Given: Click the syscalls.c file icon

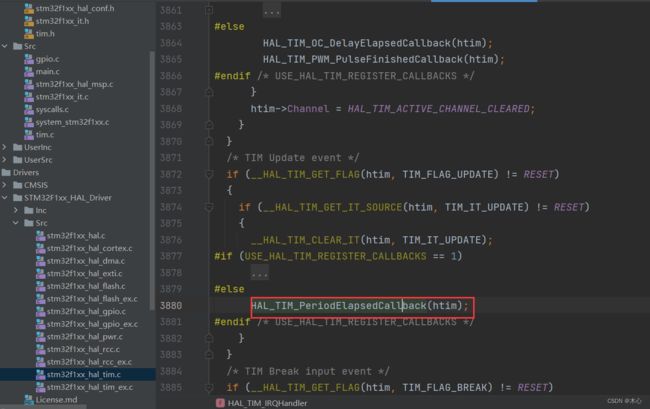Looking at the screenshot, I should point(29,109).
